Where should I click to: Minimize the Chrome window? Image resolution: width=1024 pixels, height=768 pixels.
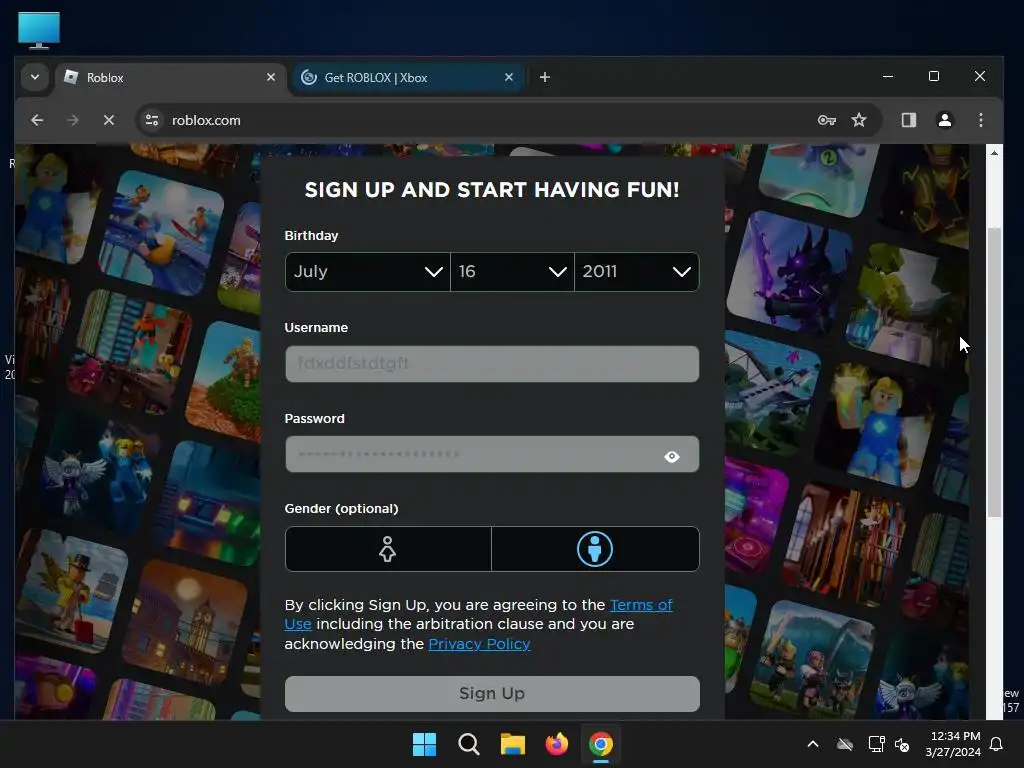888,76
